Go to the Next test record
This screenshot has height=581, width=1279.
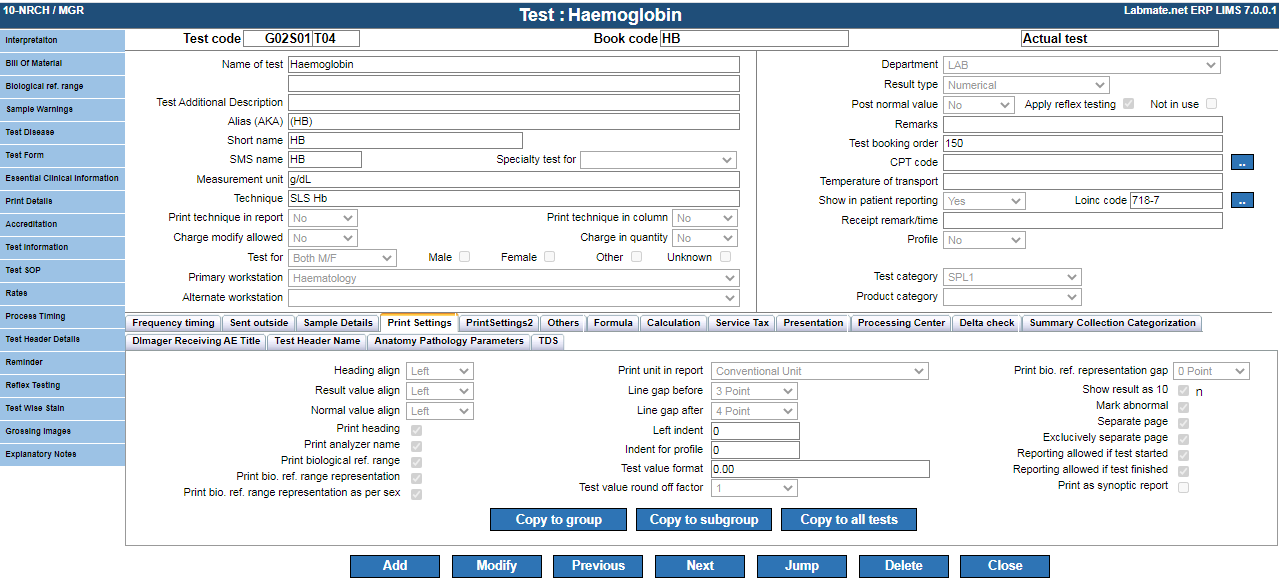[700, 566]
